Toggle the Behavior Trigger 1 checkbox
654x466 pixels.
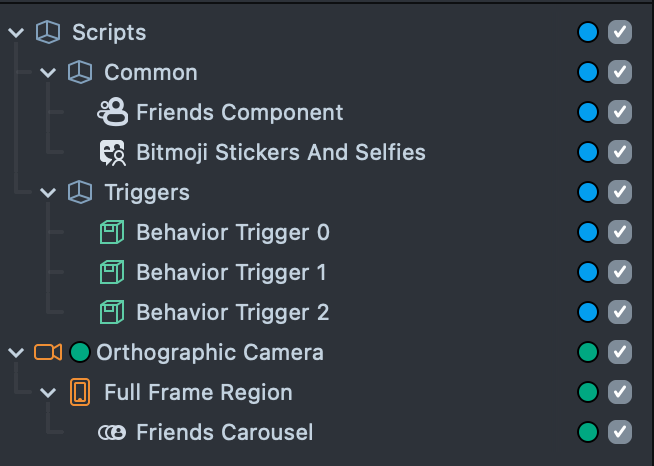[620, 272]
